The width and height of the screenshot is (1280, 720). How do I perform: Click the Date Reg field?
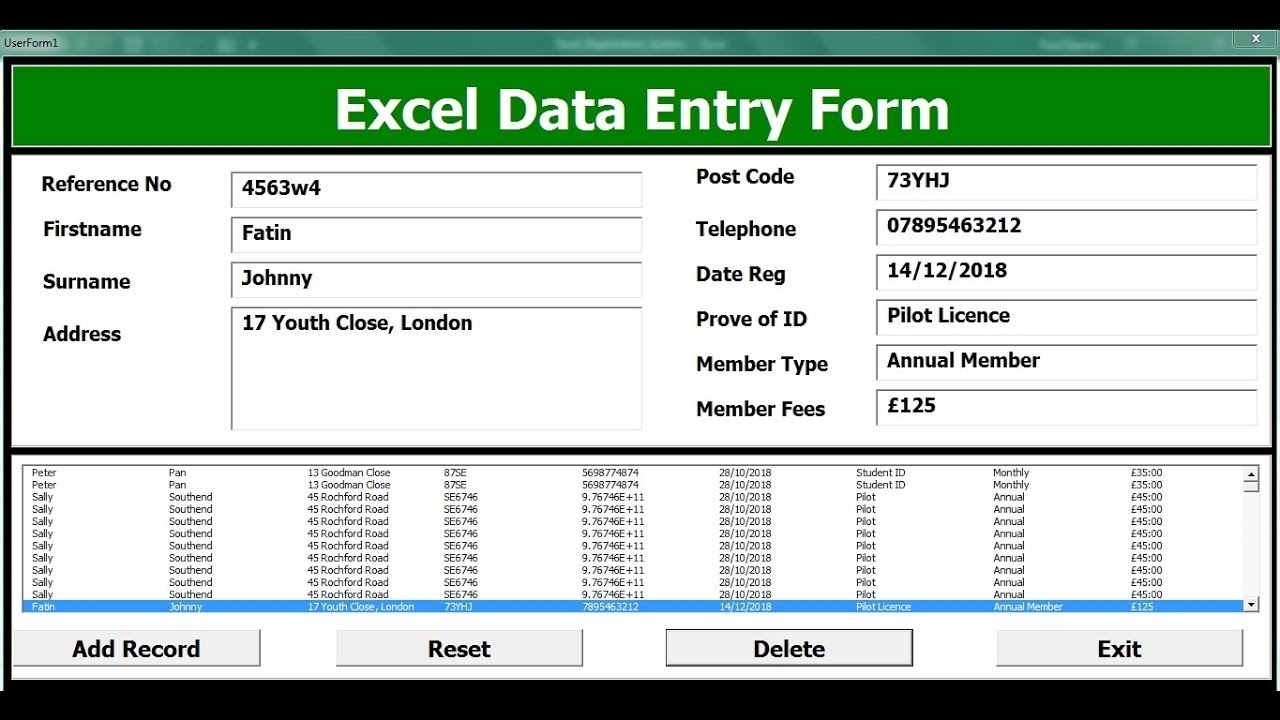(1065, 271)
